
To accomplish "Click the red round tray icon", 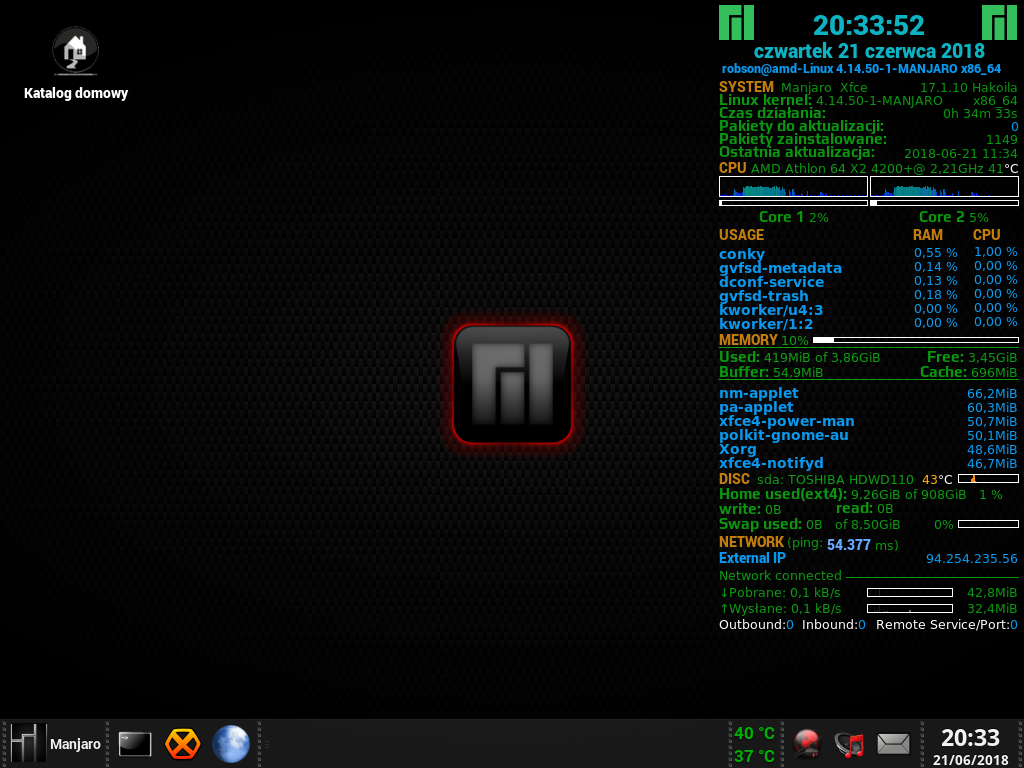I will (x=807, y=744).
